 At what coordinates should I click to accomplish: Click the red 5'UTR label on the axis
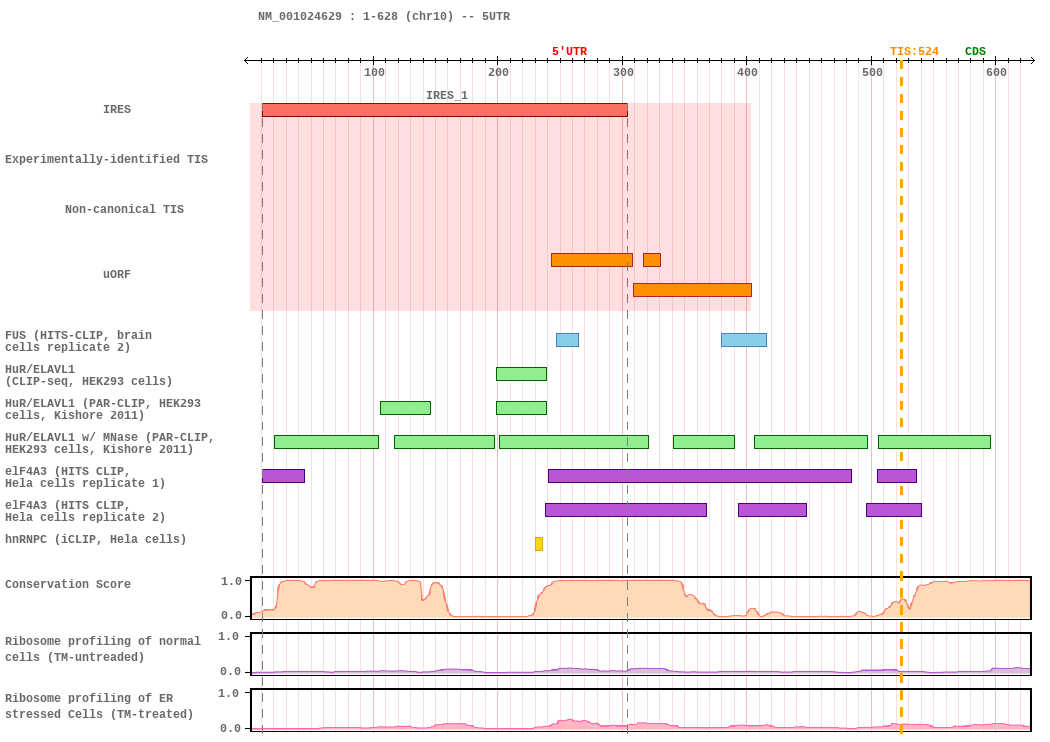tap(569, 52)
